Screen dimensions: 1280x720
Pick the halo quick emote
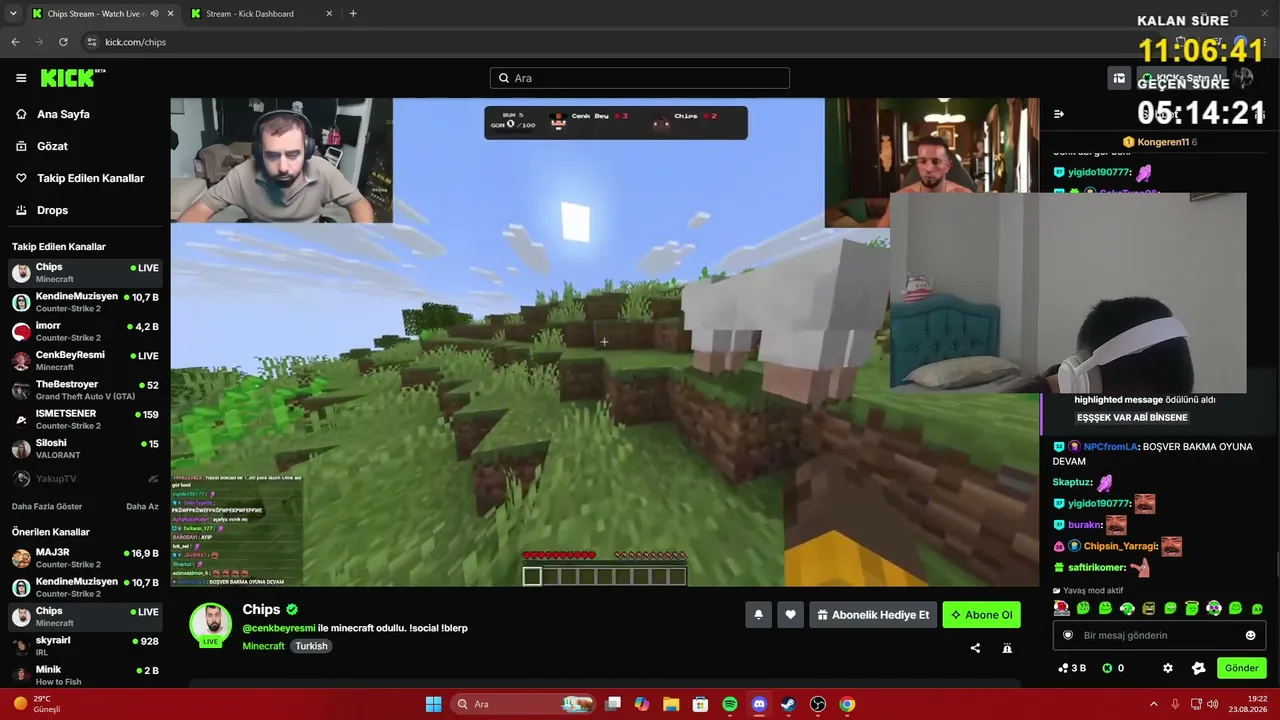pos(1192,608)
